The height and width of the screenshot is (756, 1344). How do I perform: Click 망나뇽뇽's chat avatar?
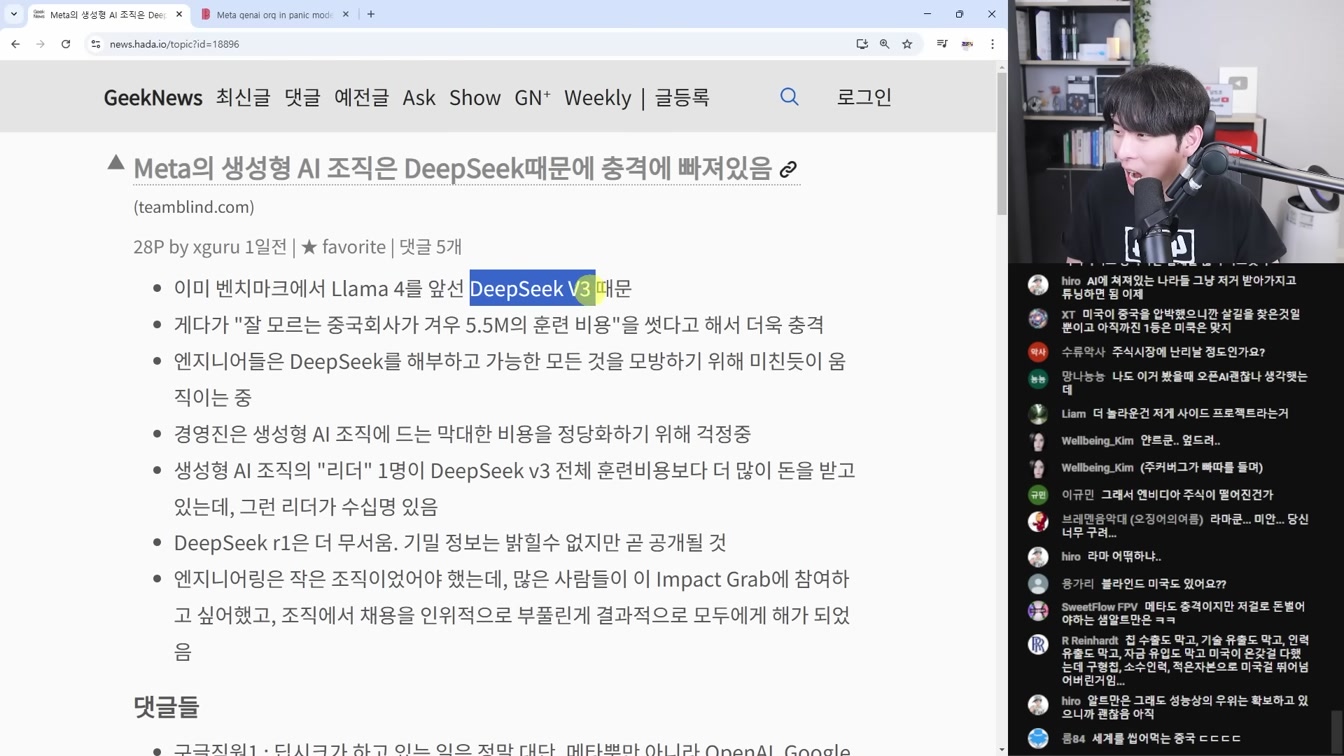[x=1038, y=379]
